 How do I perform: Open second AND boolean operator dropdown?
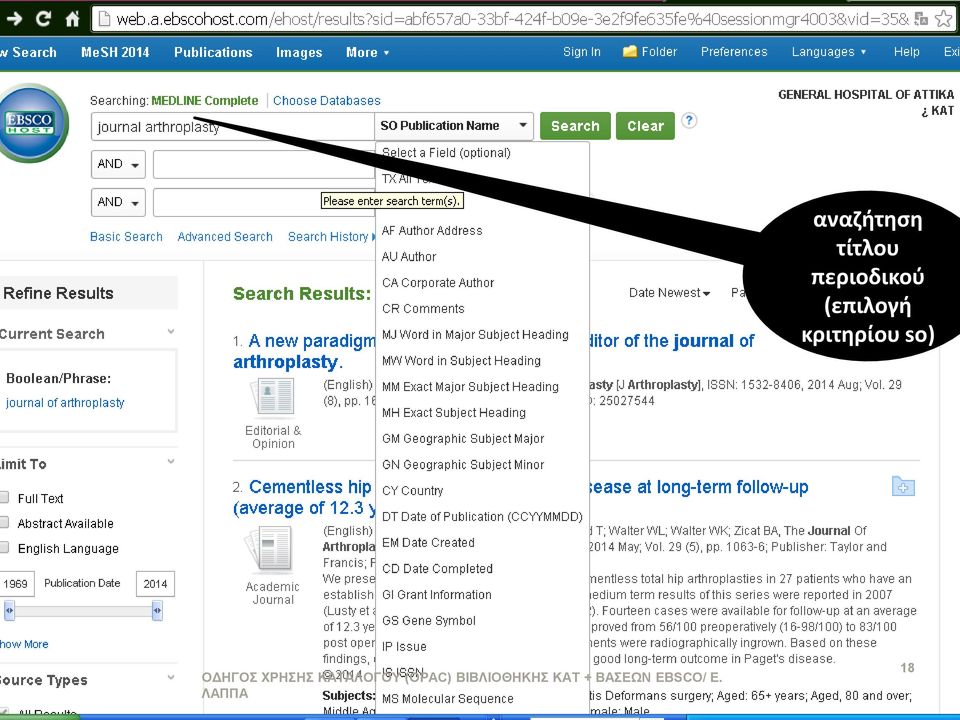[118, 202]
